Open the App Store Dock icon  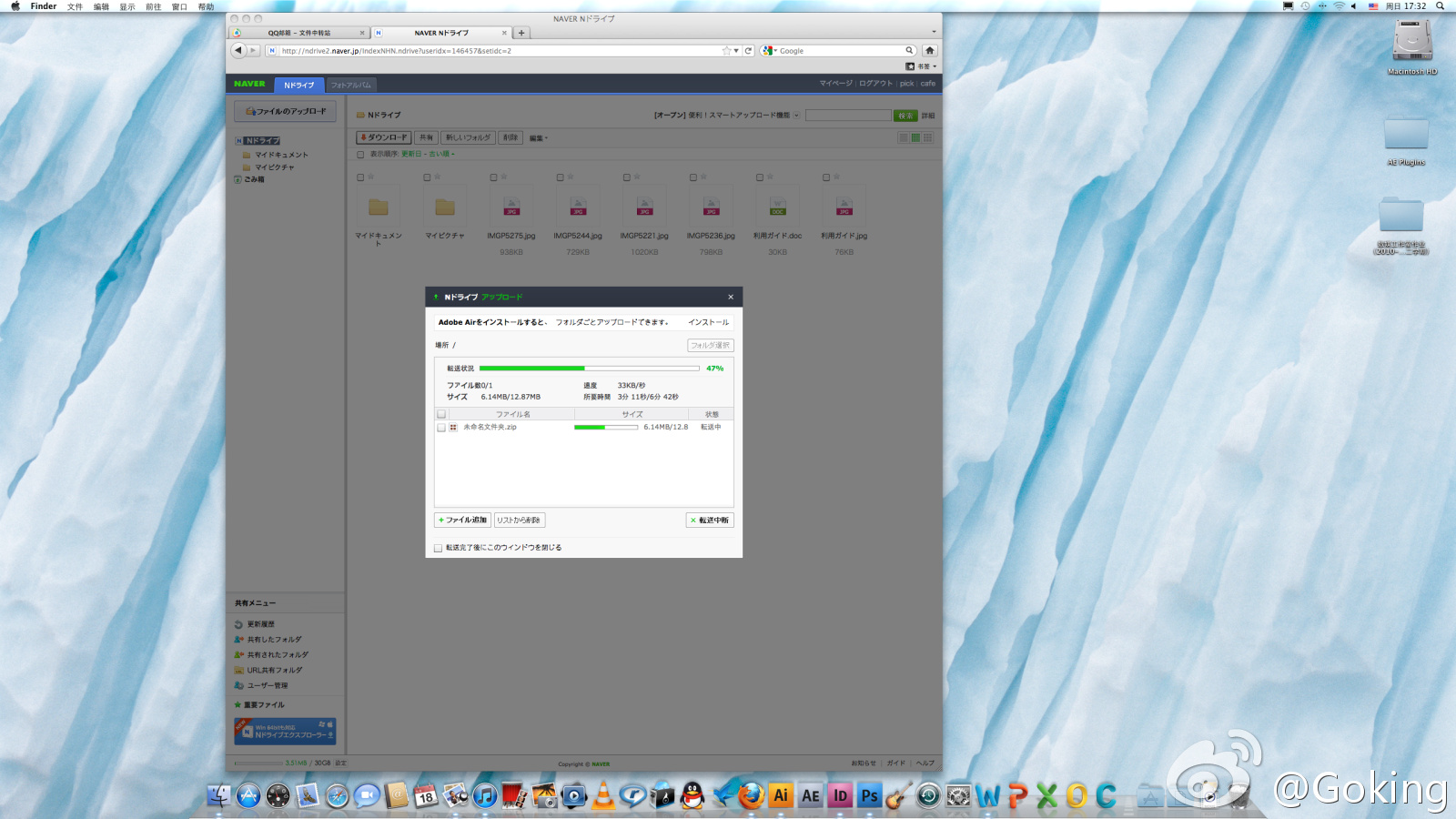coord(248,796)
